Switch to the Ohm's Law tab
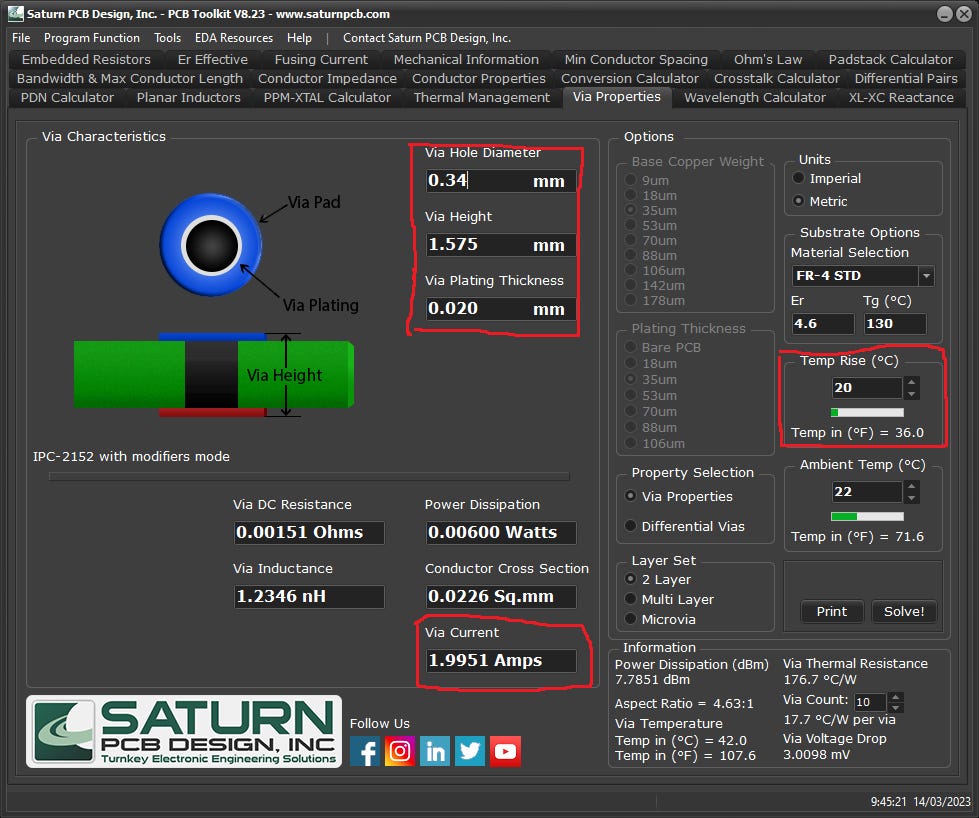979x818 pixels. 768,59
